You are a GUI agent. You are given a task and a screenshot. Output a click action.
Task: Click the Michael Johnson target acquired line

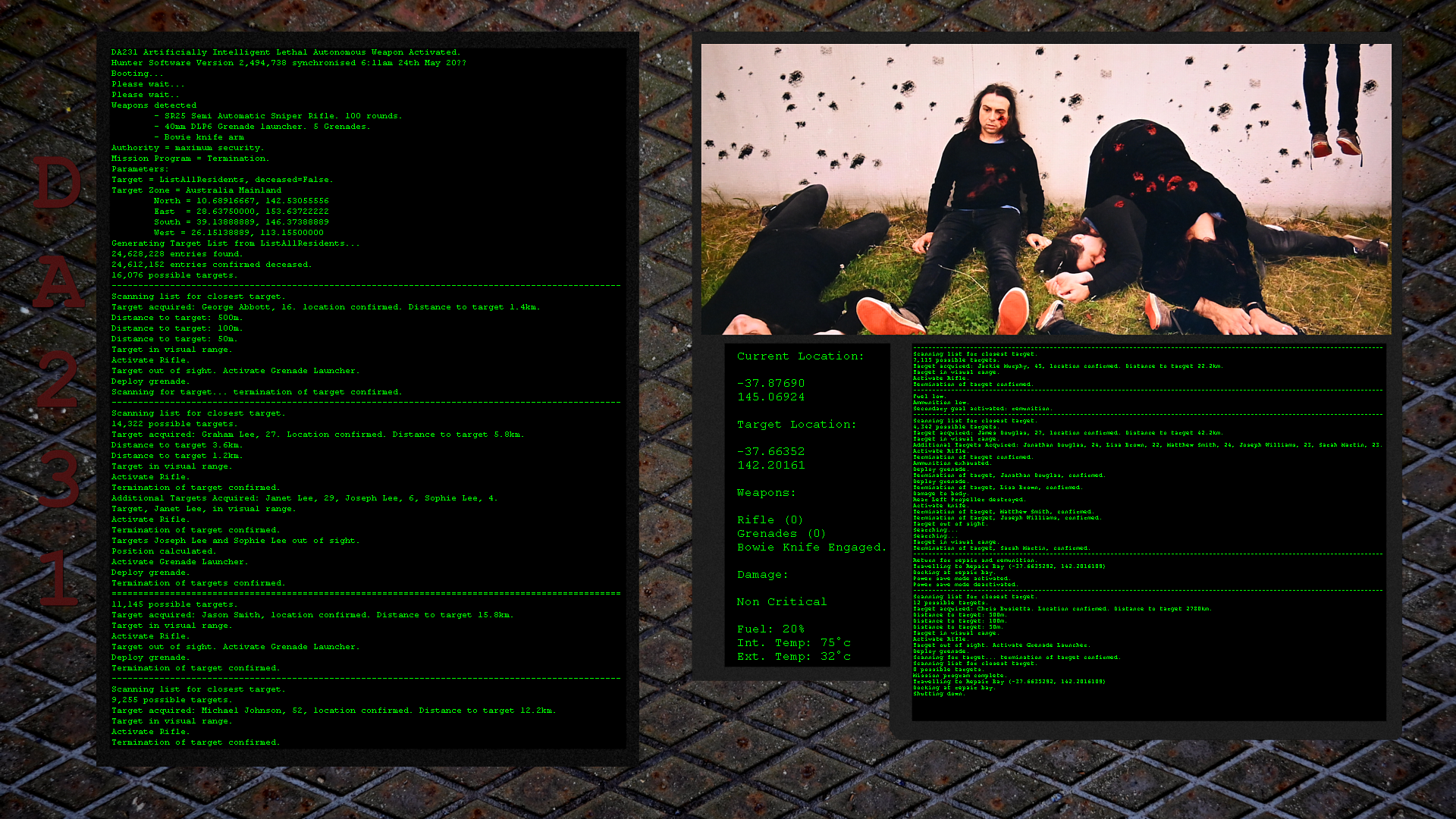tap(333, 711)
